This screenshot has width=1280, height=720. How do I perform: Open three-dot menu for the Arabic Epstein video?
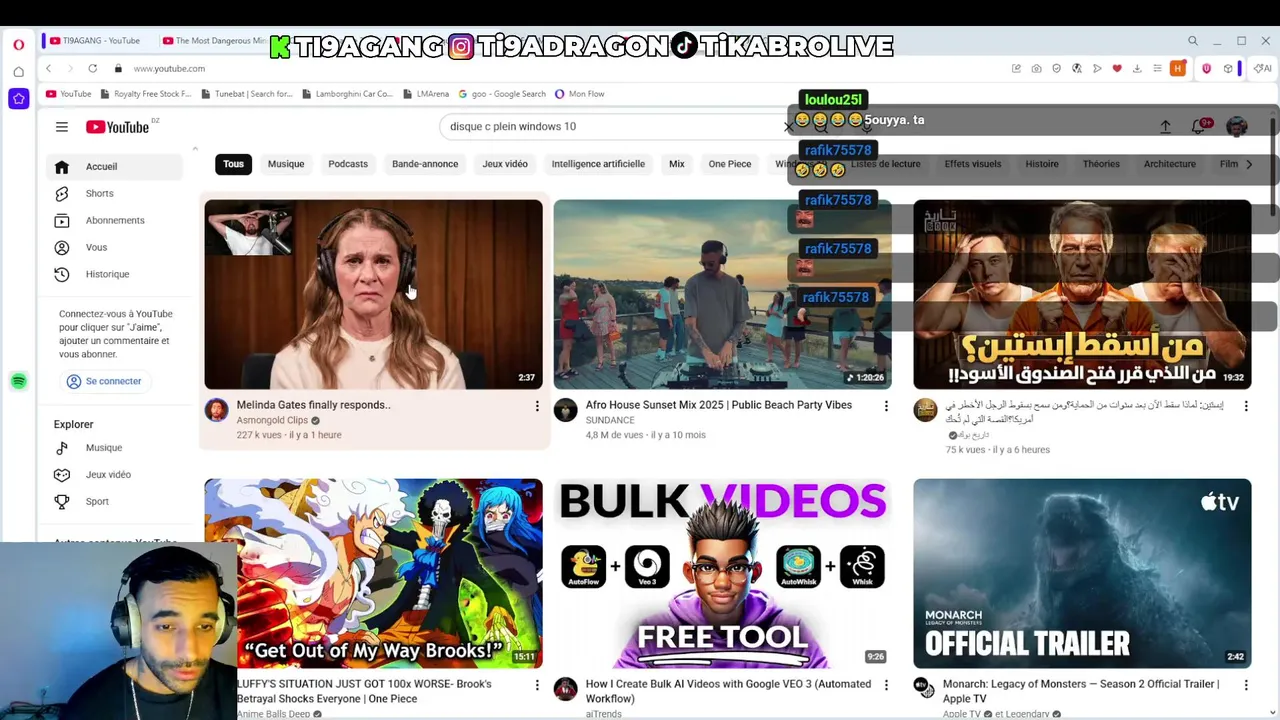click(x=1246, y=406)
